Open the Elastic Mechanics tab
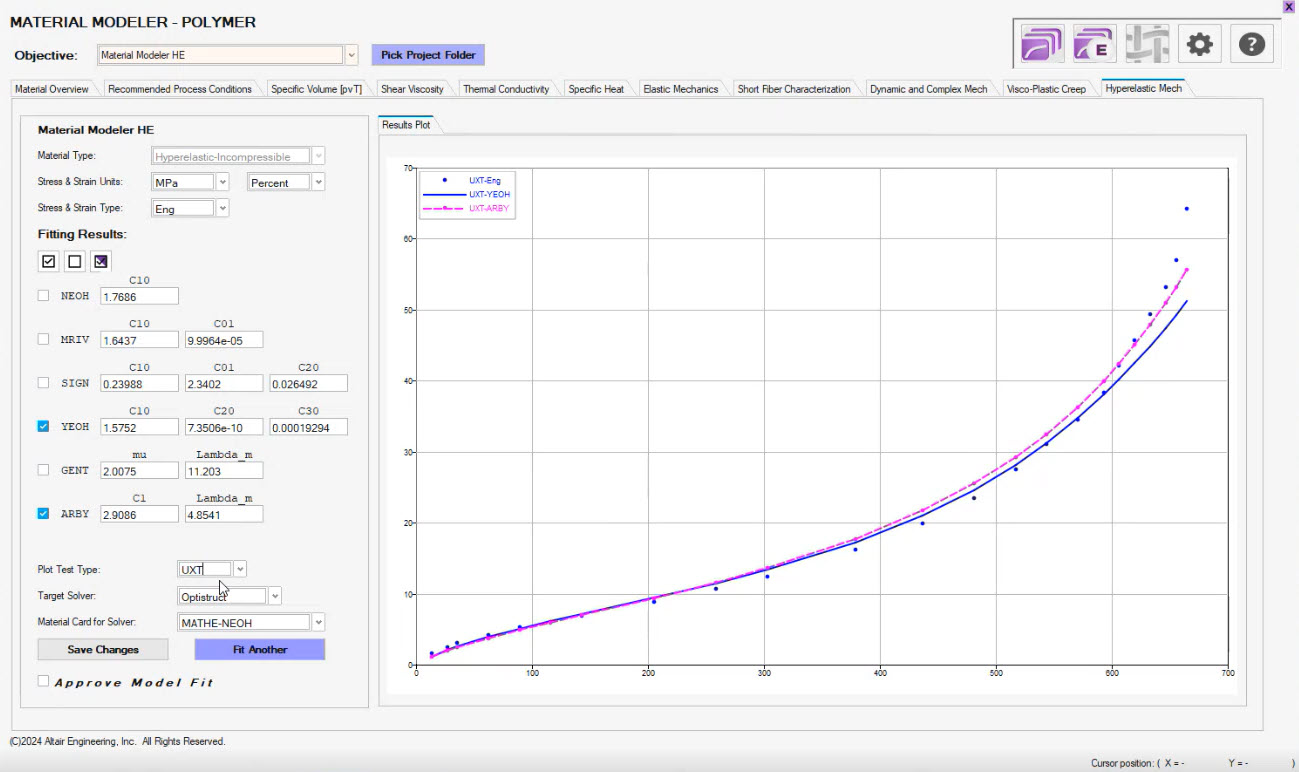The height and width of the screenshot is (772, 1299). click(x=680, y=89)
